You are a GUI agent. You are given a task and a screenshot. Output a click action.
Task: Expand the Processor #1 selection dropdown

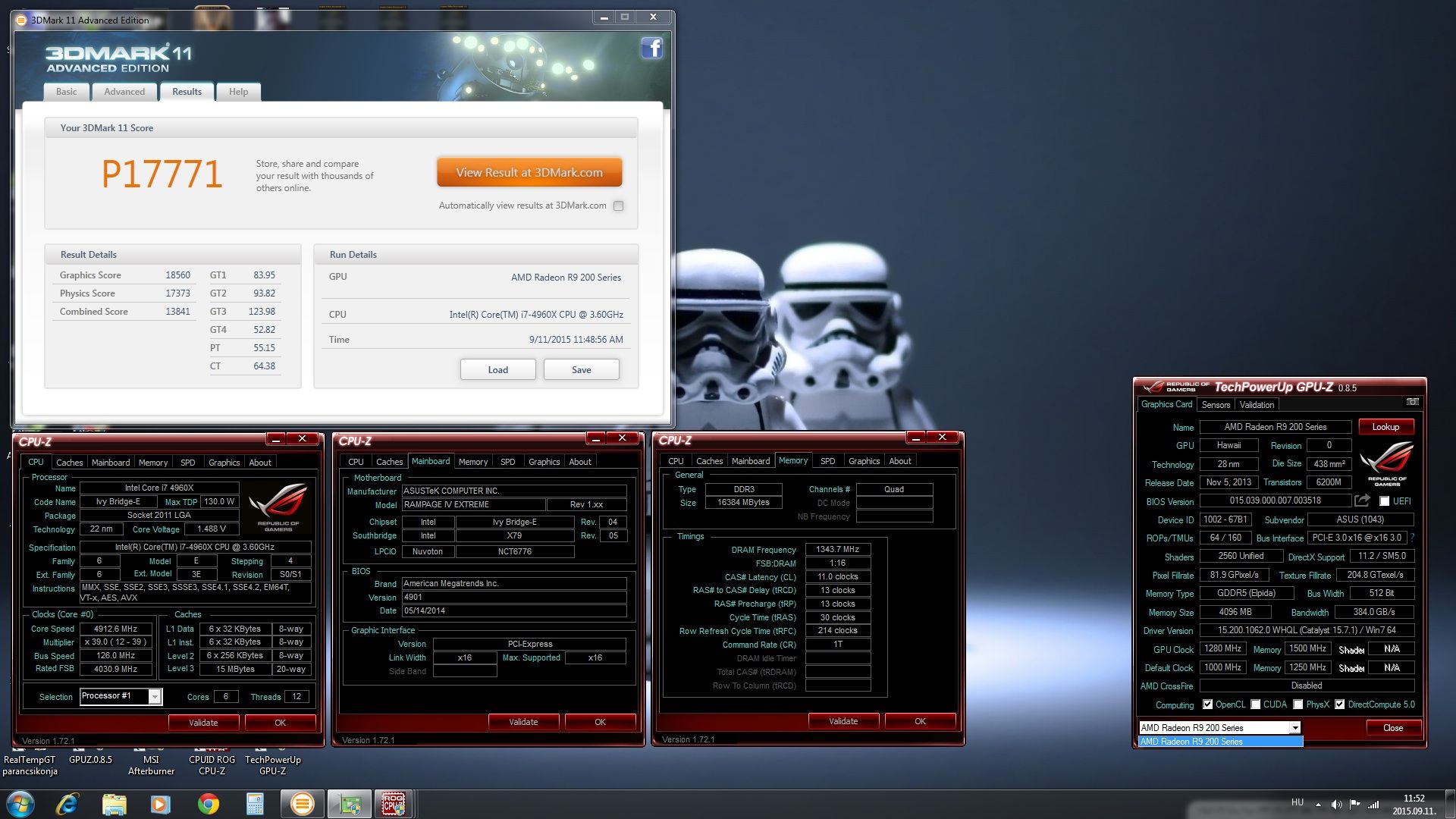[155, 696]
